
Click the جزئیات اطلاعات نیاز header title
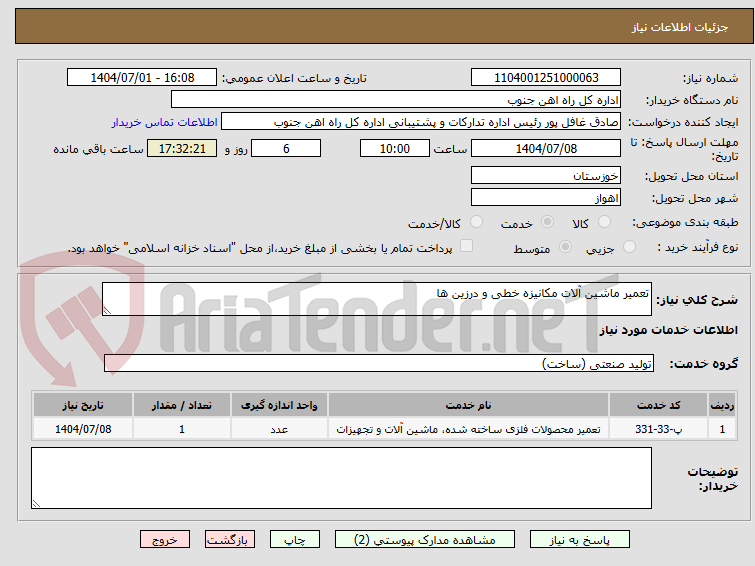tap(680, 27)
